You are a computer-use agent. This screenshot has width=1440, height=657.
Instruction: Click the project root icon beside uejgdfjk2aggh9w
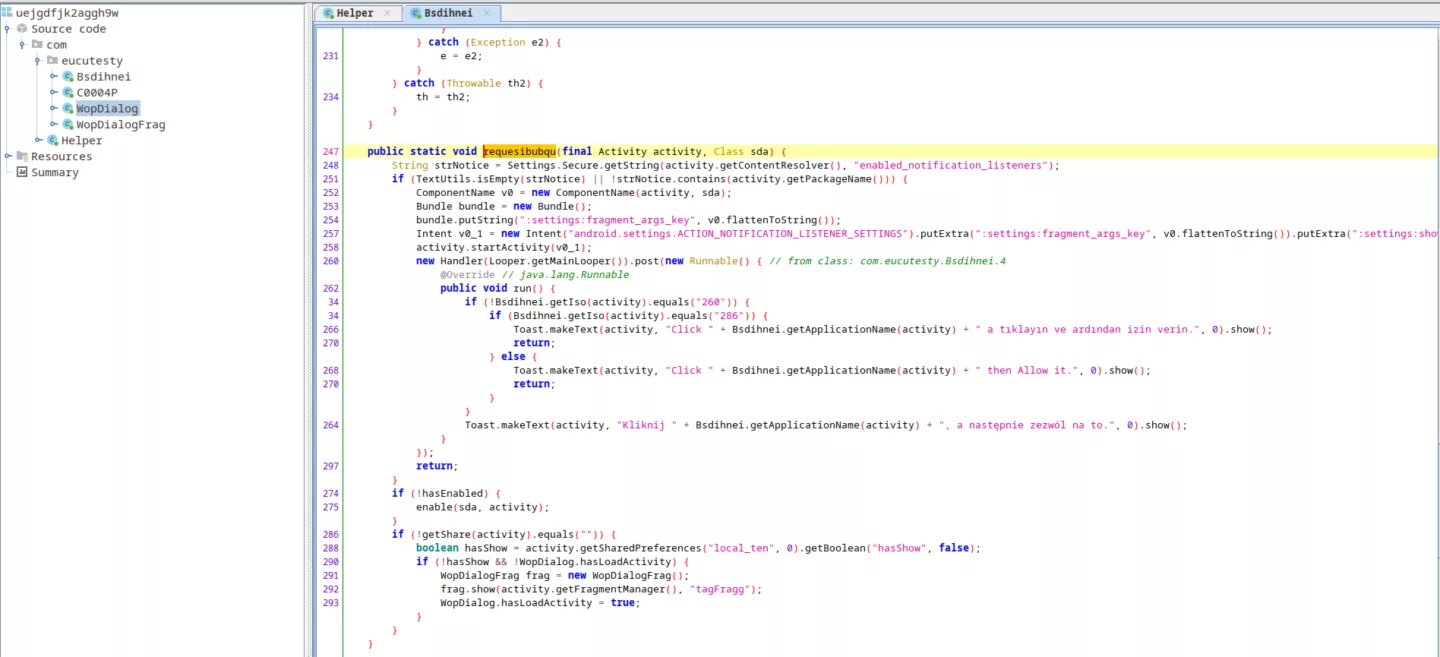(x=7, y=13)
